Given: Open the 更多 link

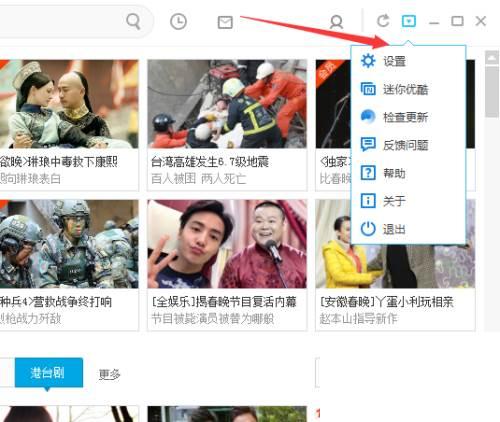Looking at the screenshot, I should point(109,375).
